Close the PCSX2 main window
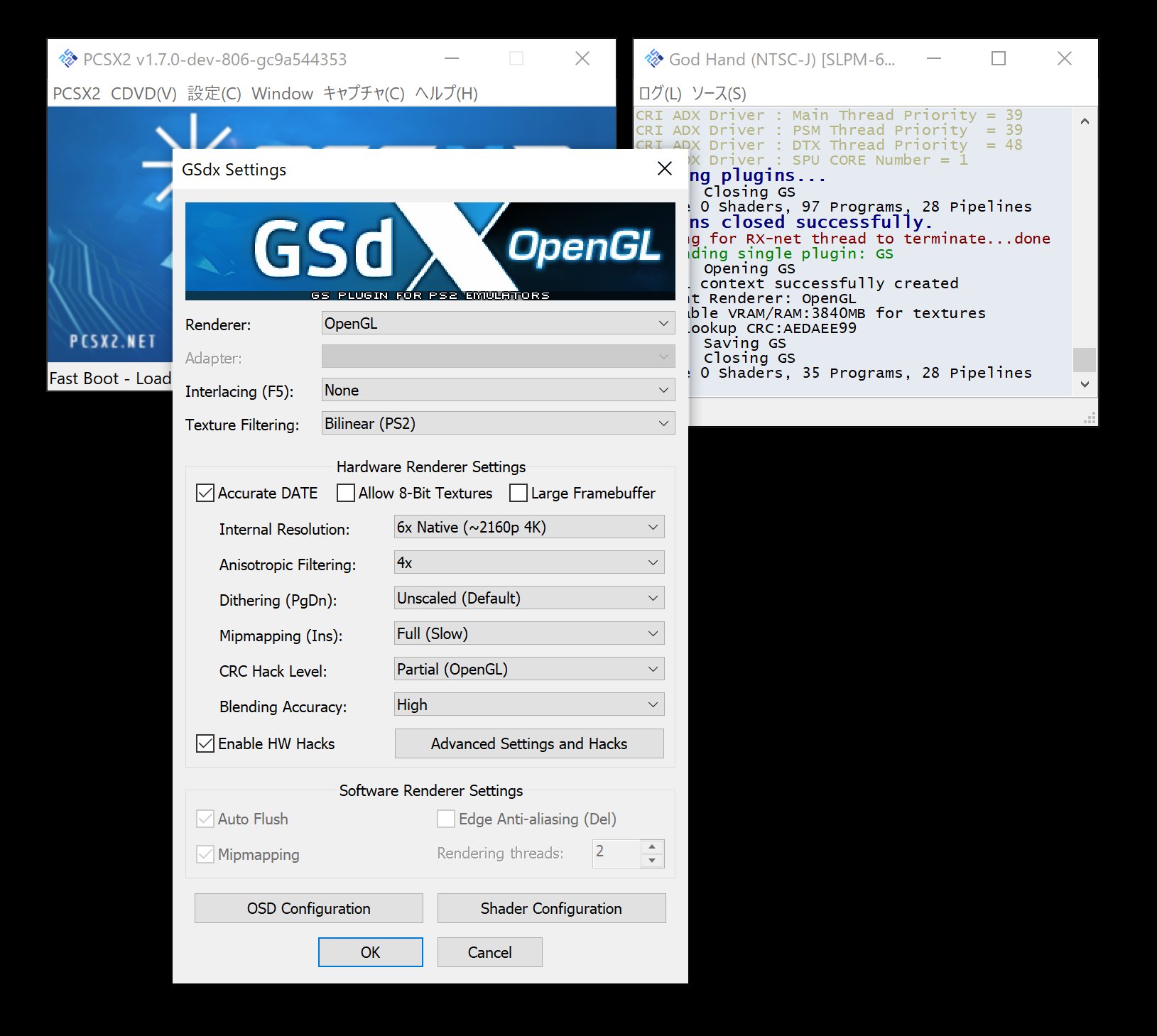 (x=582, y=58)
